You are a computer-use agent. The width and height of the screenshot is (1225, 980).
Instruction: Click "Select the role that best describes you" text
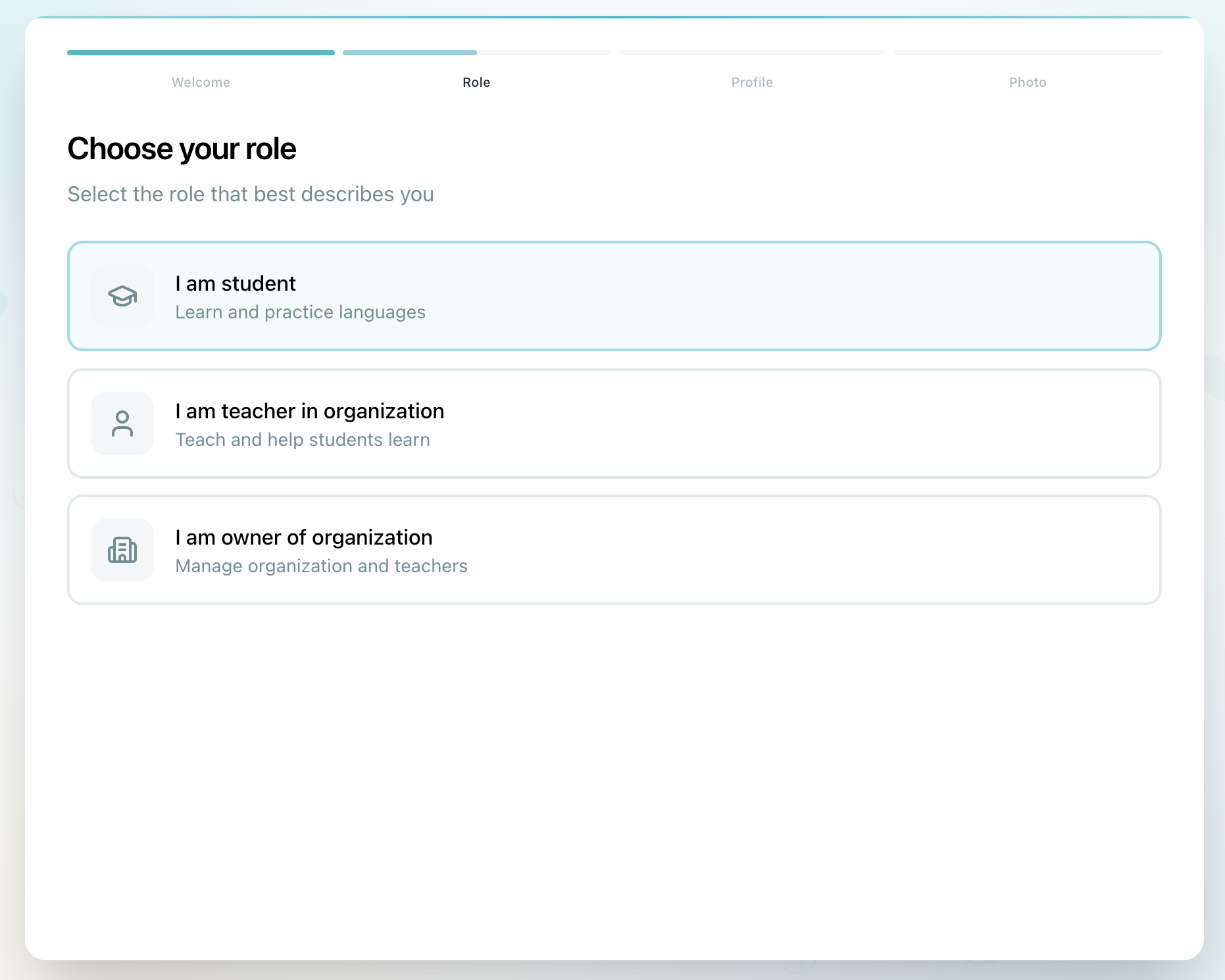pyautogui.click(x=250, y=195)
